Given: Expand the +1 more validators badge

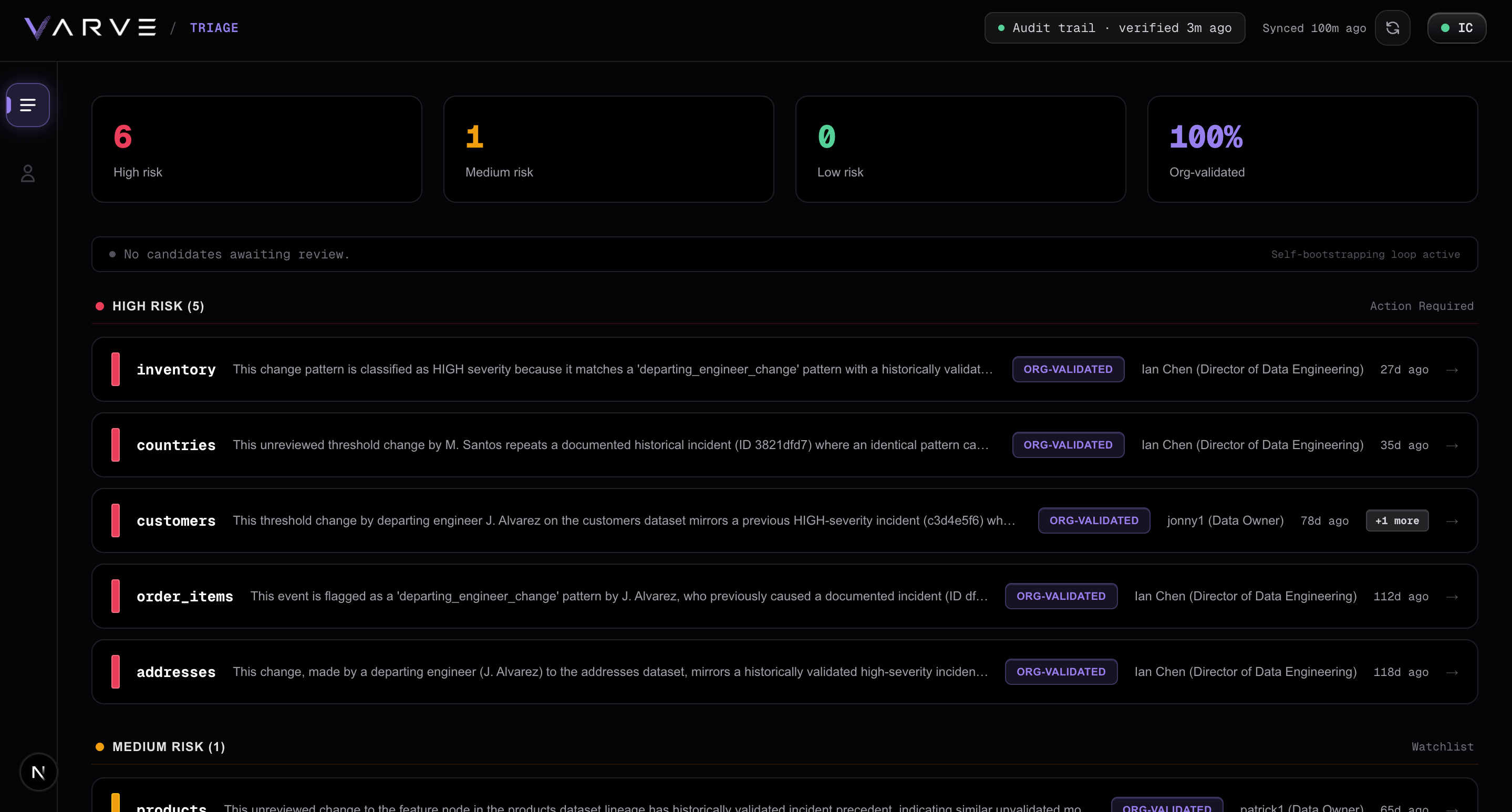Looking at the screenshot, I should (1397, 520).
